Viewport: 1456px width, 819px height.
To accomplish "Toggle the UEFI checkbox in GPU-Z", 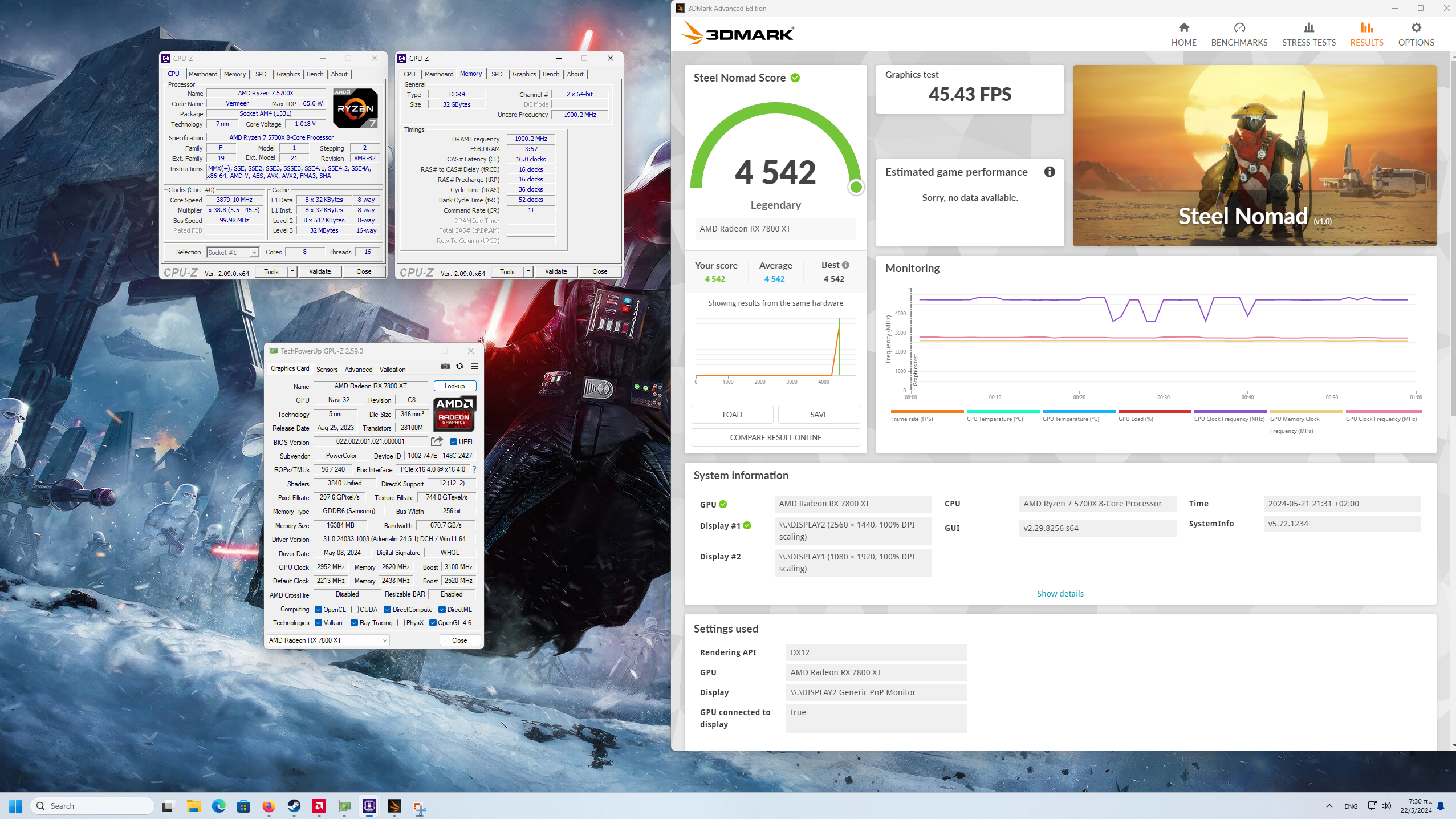I will pos(453,441).
